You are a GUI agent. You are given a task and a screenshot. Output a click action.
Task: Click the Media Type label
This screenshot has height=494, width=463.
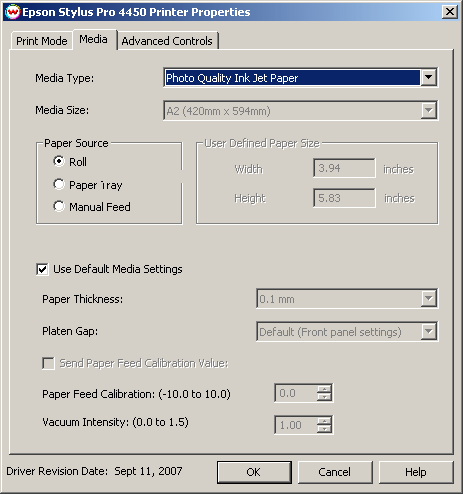65,78
